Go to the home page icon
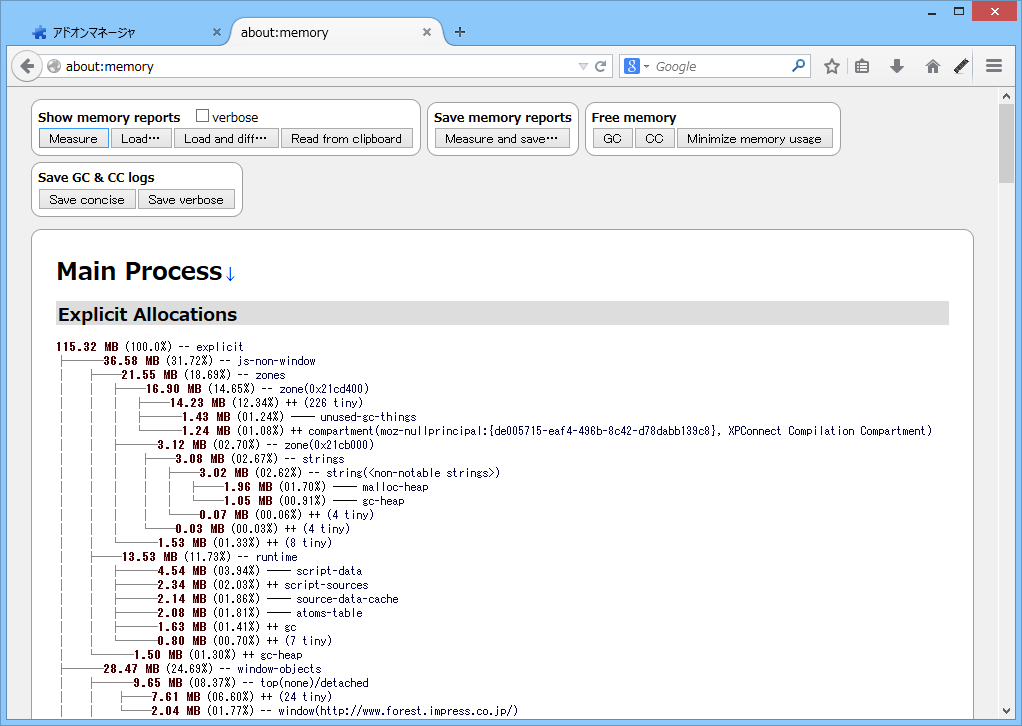Screen dimensions: 1022x726 [x=933, y=66]
